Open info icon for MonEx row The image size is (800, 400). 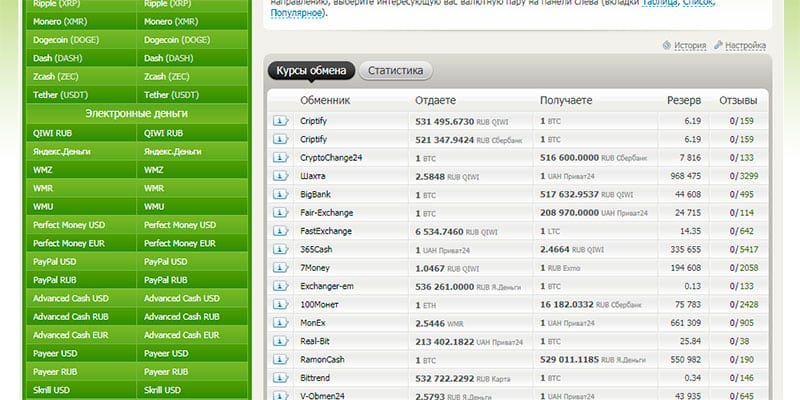coord(280,323)
